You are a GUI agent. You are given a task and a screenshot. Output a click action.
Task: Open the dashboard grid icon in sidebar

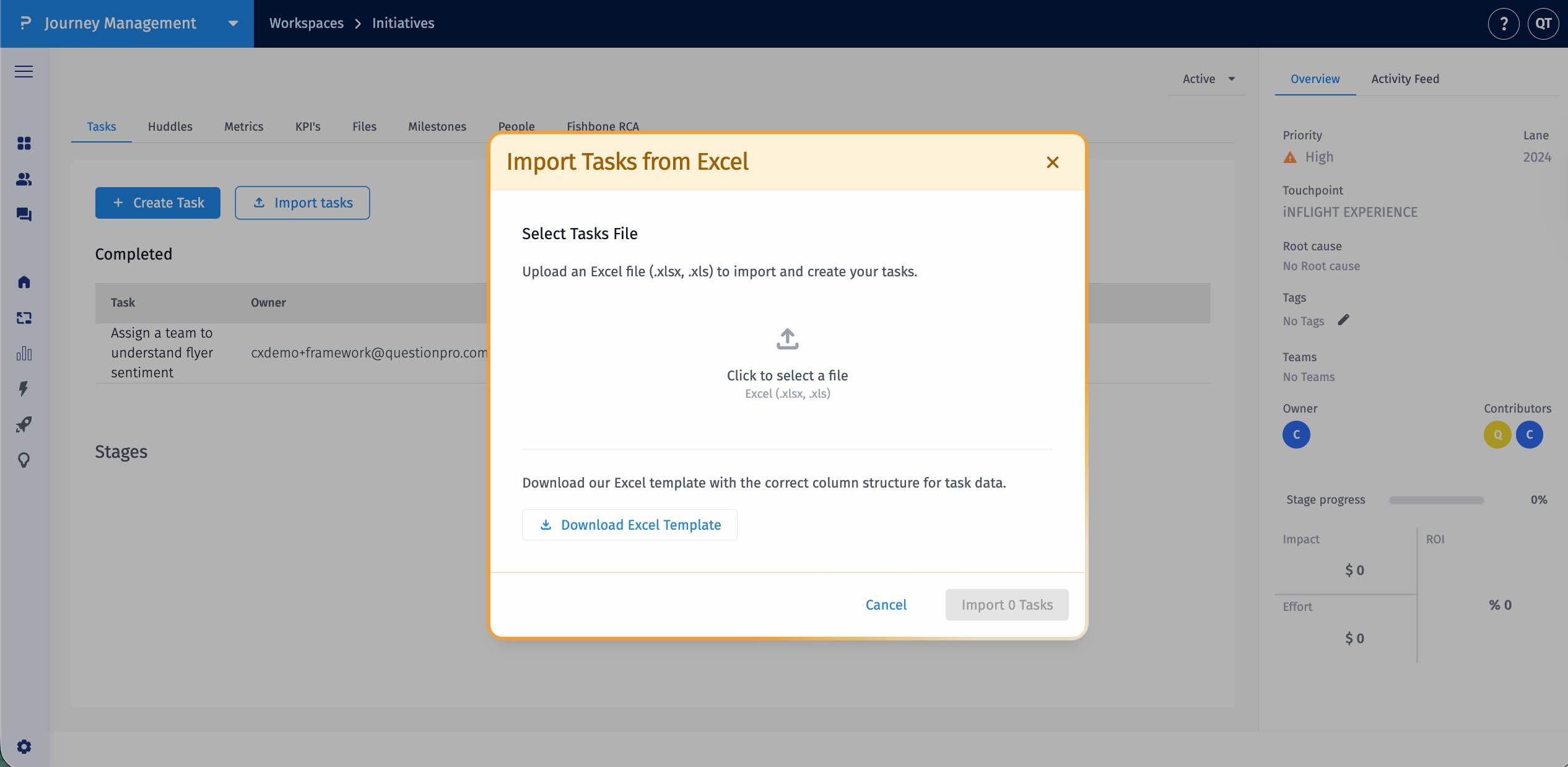click(24, 144)
